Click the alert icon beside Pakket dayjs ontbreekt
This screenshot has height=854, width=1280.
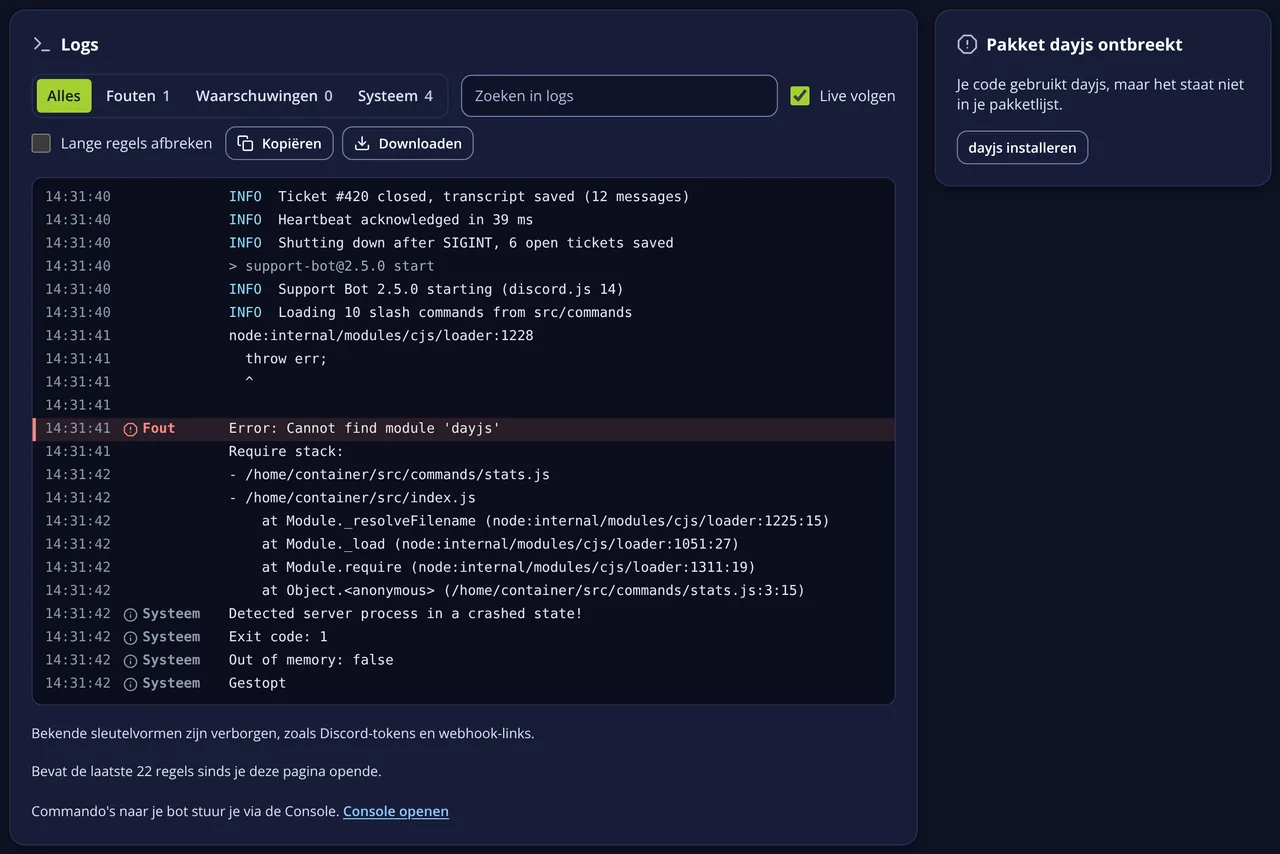click(967, 44)
